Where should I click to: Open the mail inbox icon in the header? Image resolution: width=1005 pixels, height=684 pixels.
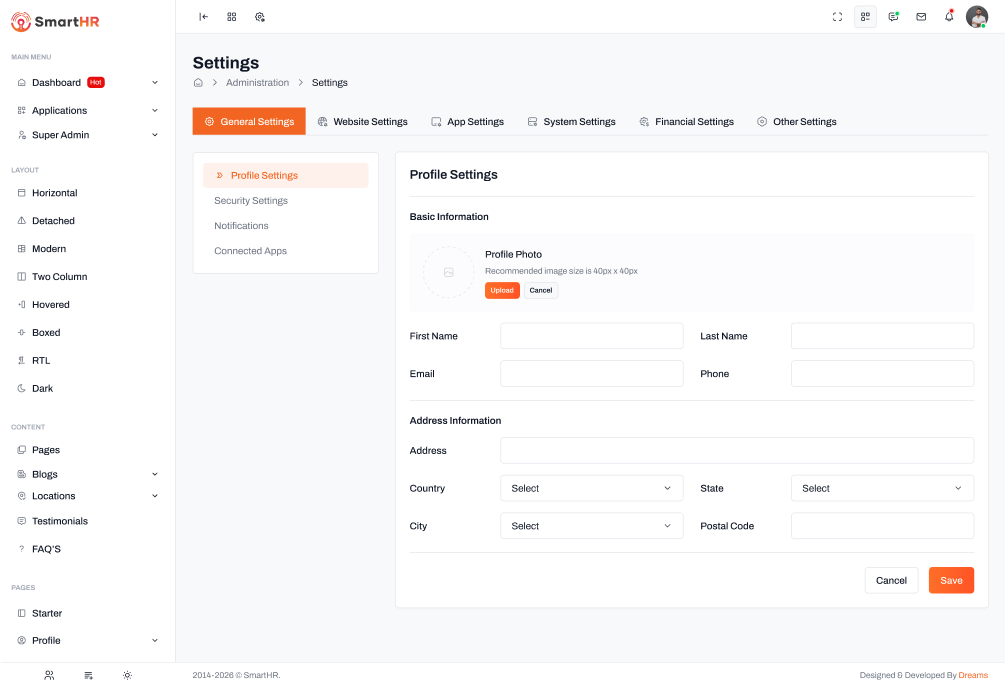(921, 17)
